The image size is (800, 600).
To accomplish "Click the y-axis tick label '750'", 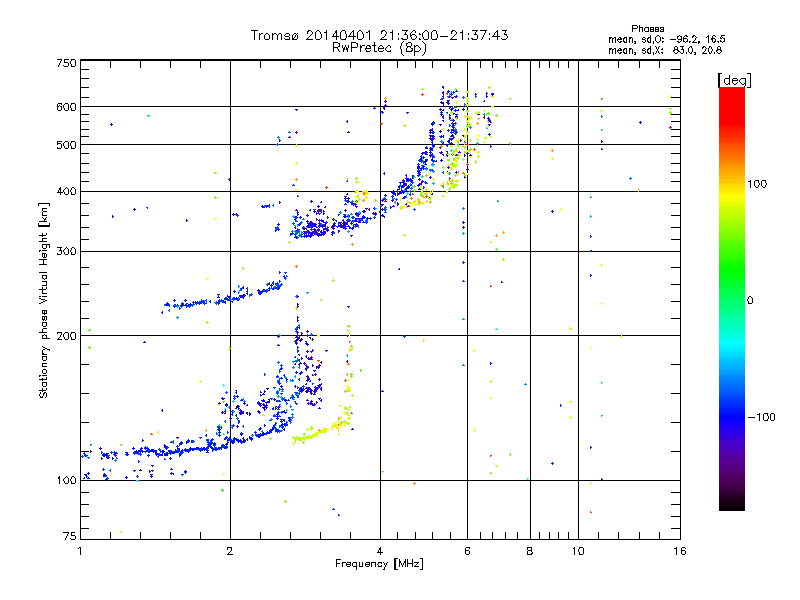I will (x=67, y=63).
